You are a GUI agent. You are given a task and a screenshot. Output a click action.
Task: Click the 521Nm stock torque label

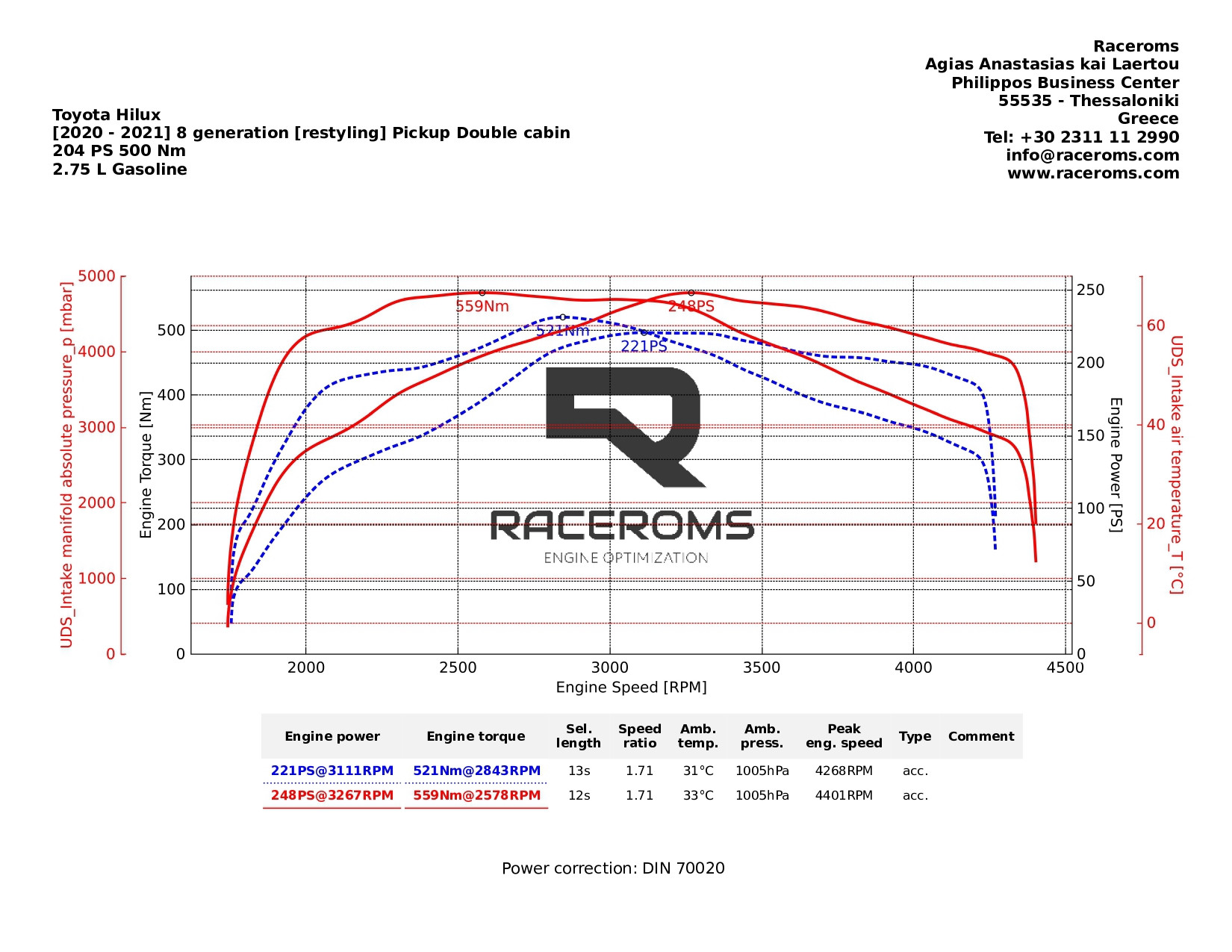tap(563, 331)
